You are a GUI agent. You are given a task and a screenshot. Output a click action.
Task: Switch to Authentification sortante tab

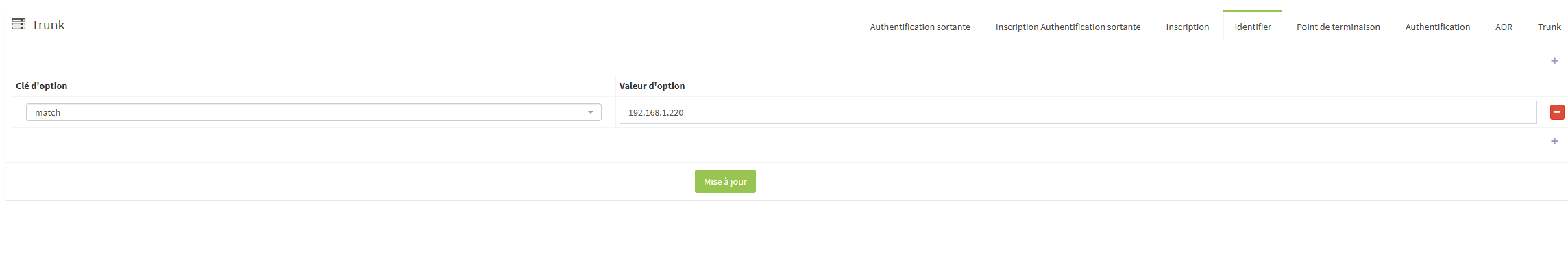(x=920, y=27)
